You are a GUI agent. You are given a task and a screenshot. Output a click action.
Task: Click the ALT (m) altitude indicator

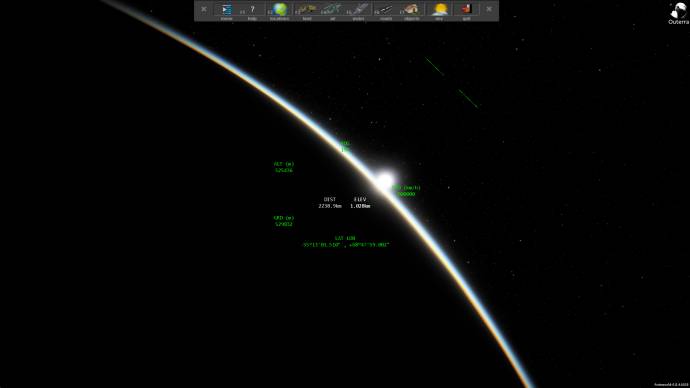(284, 167)
